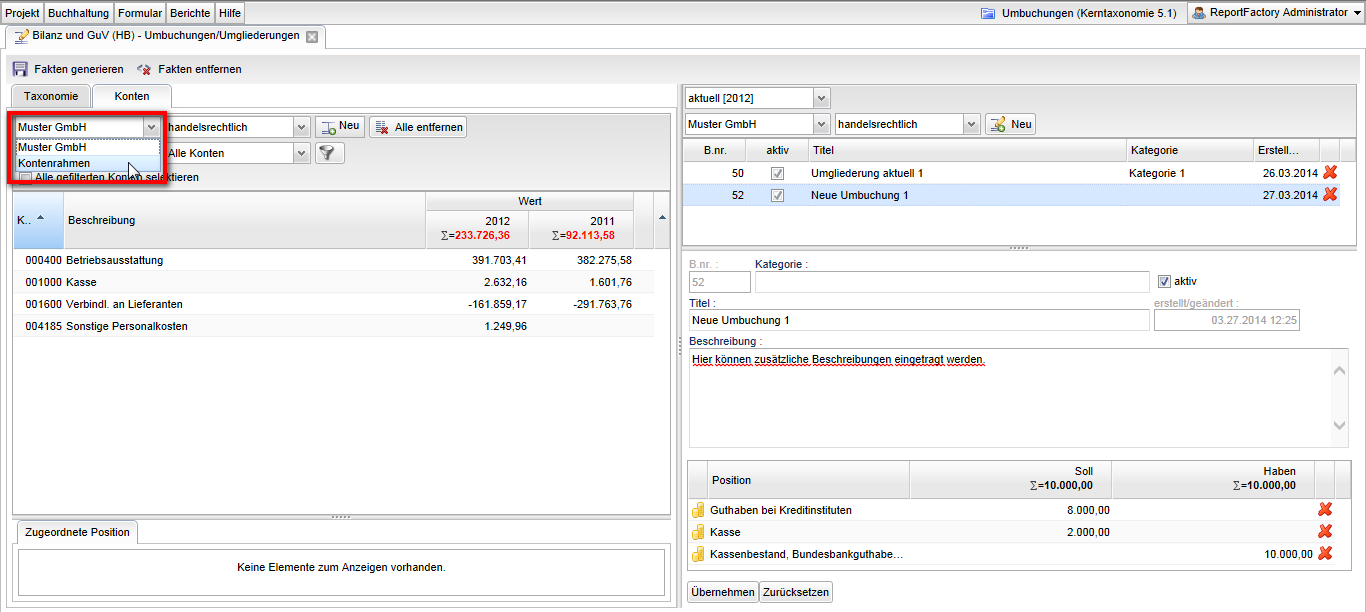Click the Umbuchungen folder icon in header

pos(988,13)
